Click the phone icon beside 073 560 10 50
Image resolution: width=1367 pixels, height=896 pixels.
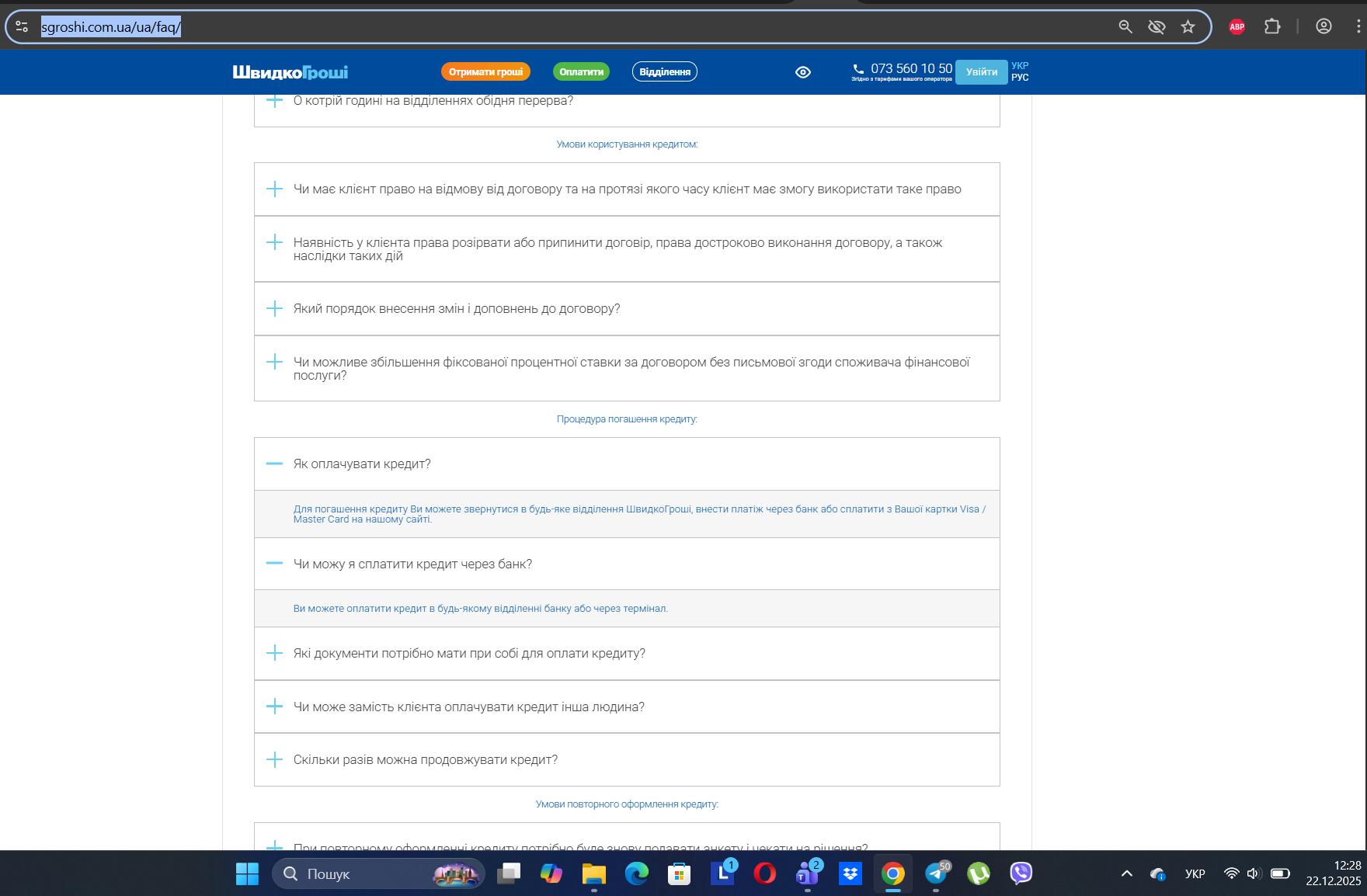pos(858,68)
